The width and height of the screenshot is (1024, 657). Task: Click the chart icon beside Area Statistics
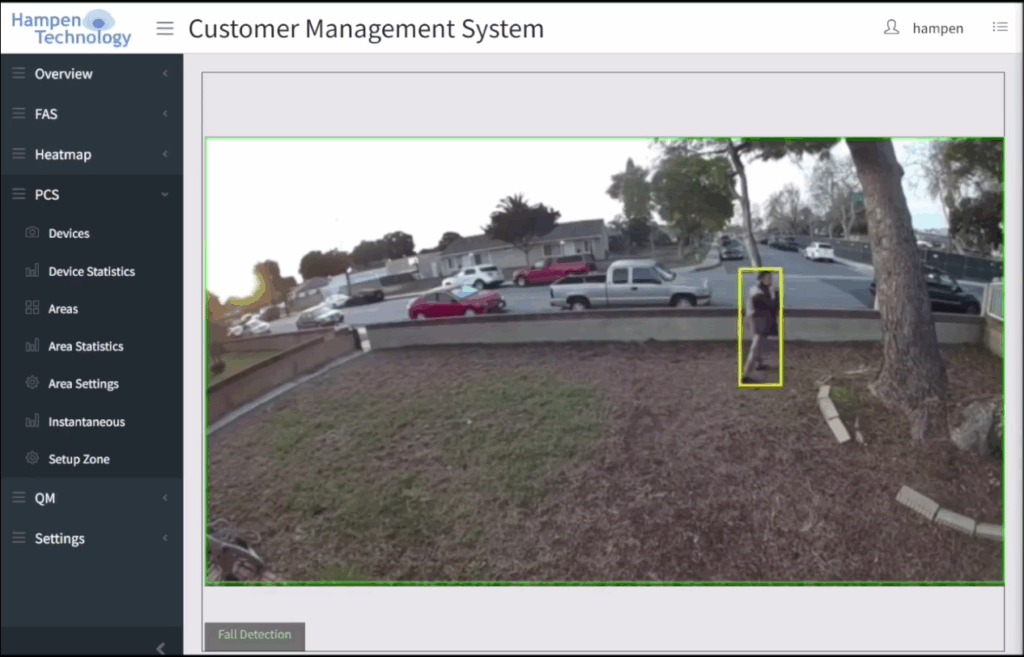32,345
